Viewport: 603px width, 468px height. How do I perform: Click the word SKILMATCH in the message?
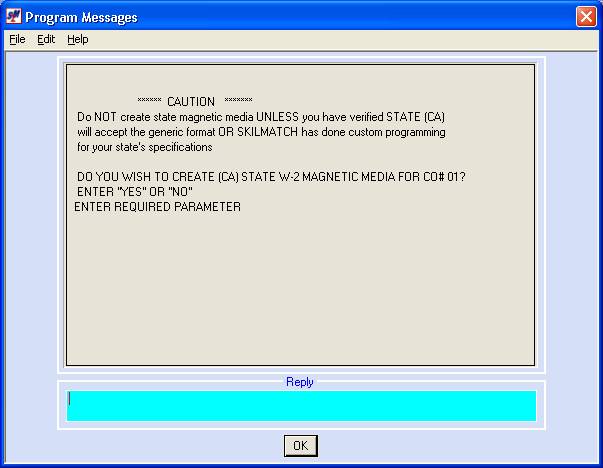point(267,132)
